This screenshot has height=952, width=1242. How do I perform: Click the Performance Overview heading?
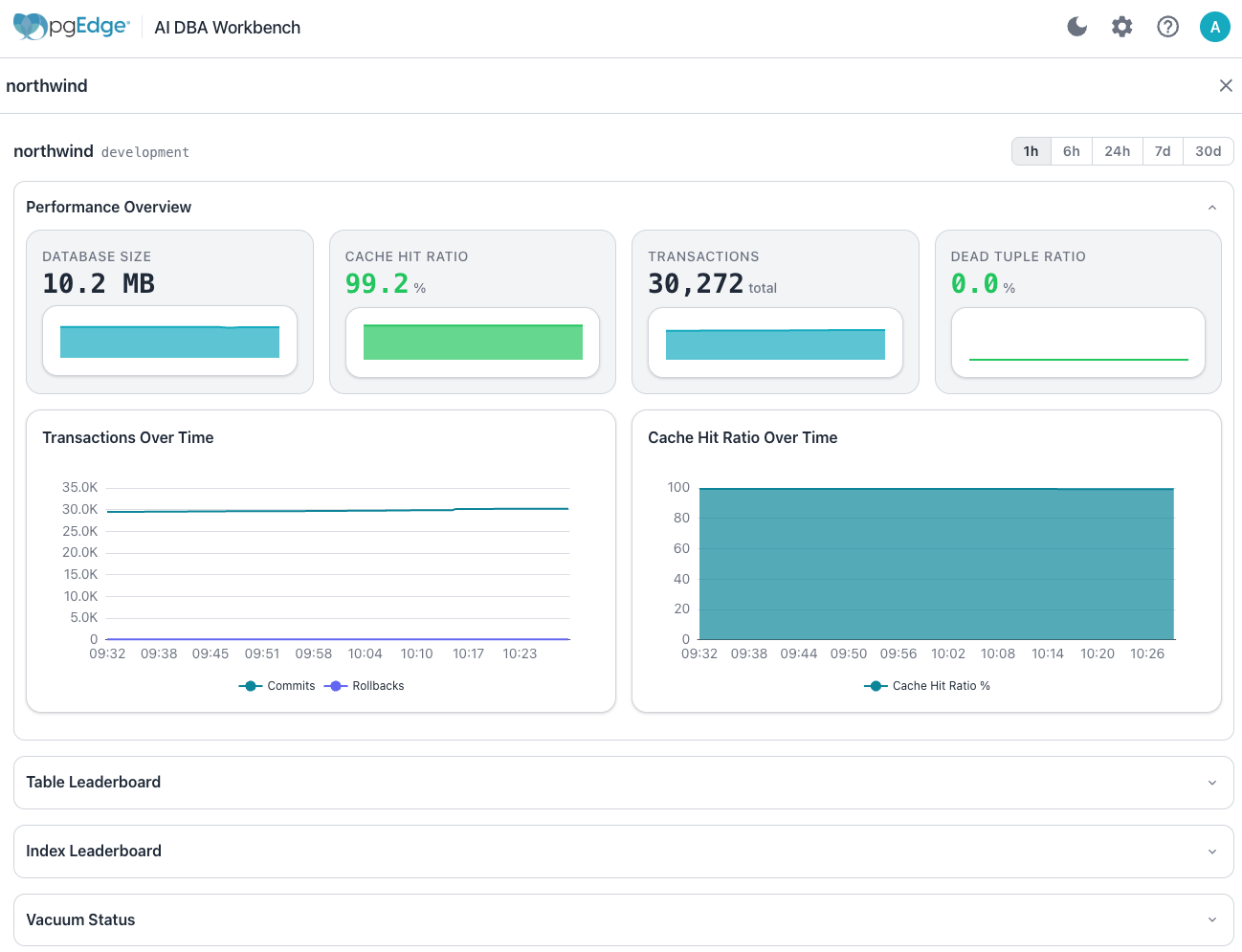(109, 208)
